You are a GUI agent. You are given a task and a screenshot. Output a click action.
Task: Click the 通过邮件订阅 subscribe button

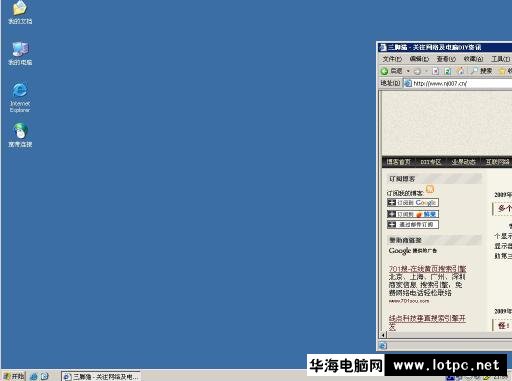point(413,225)
